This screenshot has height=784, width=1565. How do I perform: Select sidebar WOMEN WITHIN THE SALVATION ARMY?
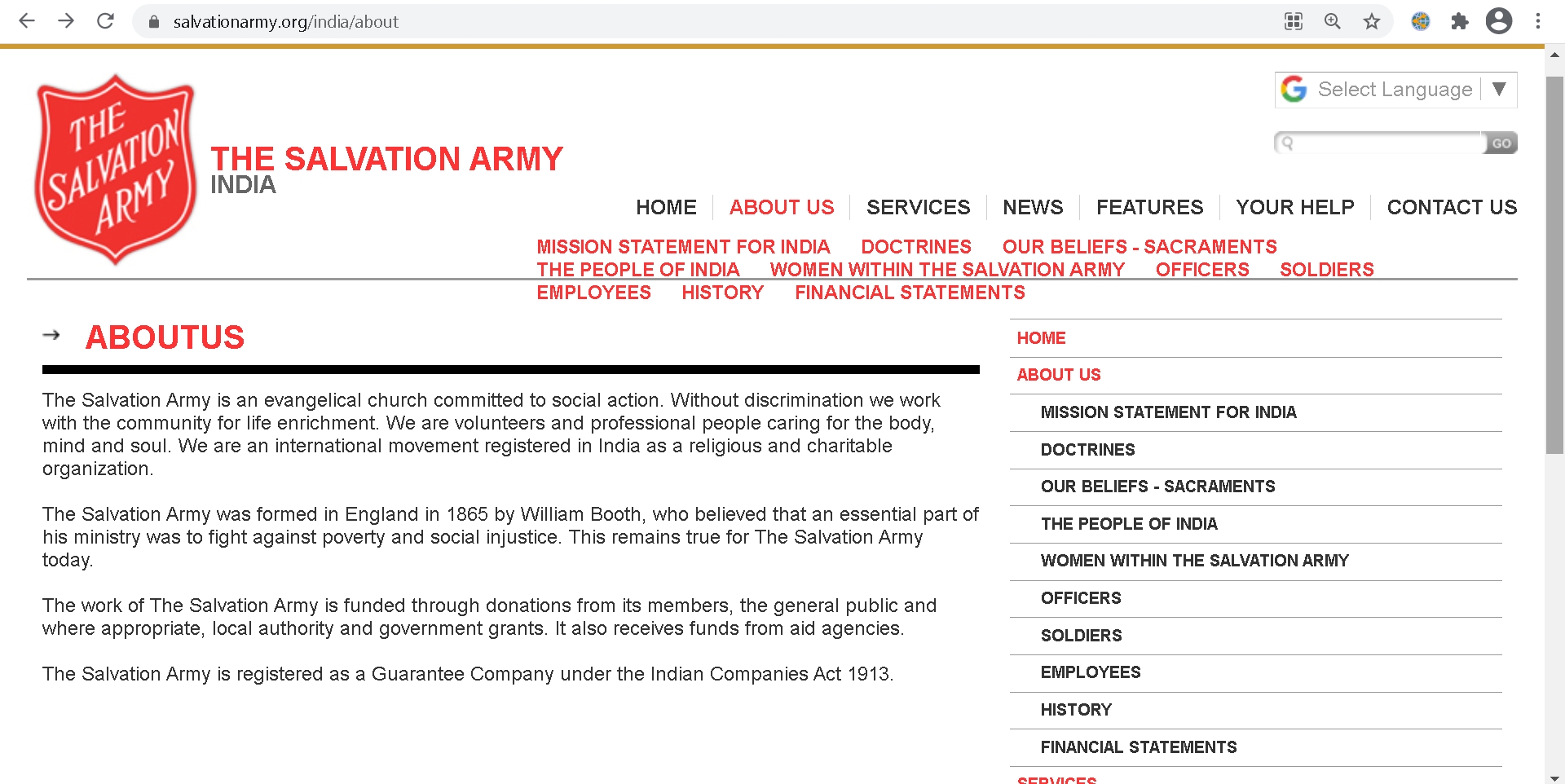pos(1194,561)
